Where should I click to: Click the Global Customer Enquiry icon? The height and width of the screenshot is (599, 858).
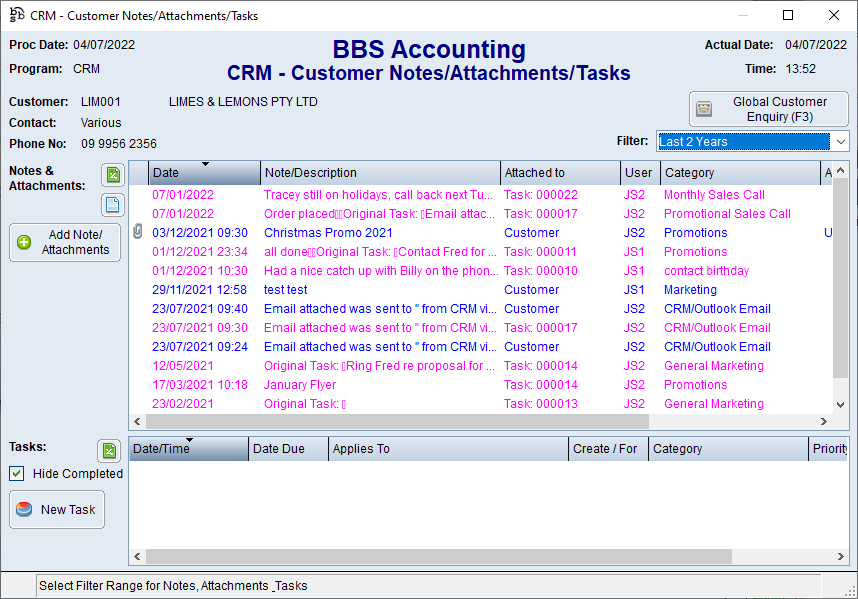pyautogui.click(x=704, y=109)
